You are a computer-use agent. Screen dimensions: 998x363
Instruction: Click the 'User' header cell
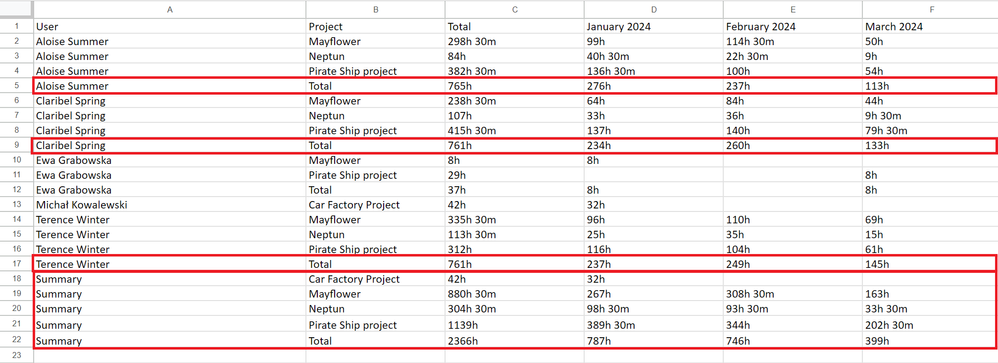coord(169,27)
